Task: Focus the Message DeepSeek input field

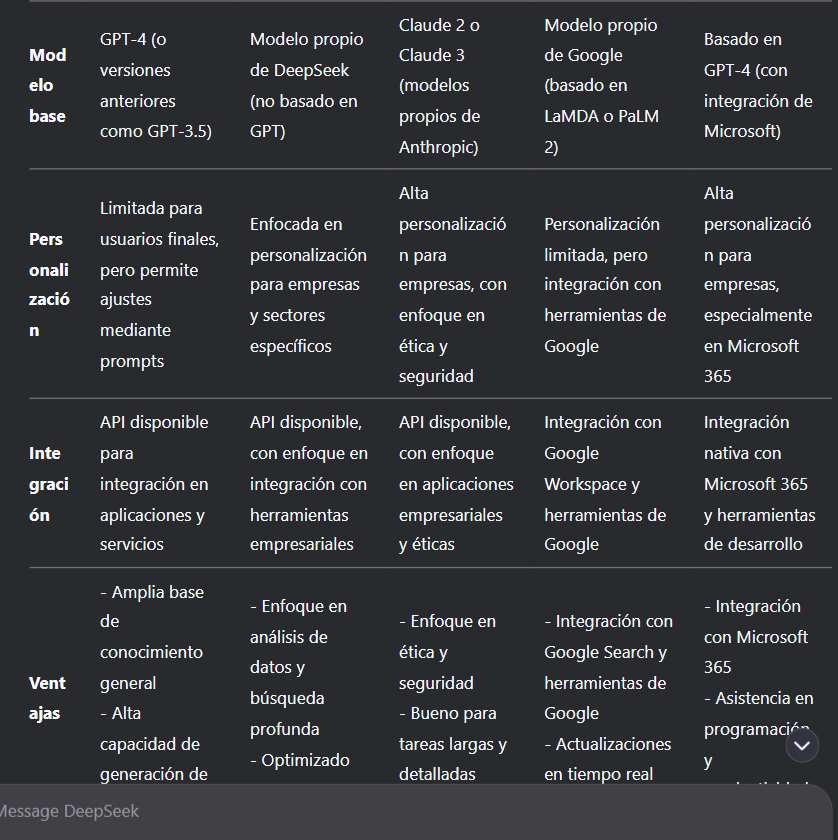Action: 413,811
